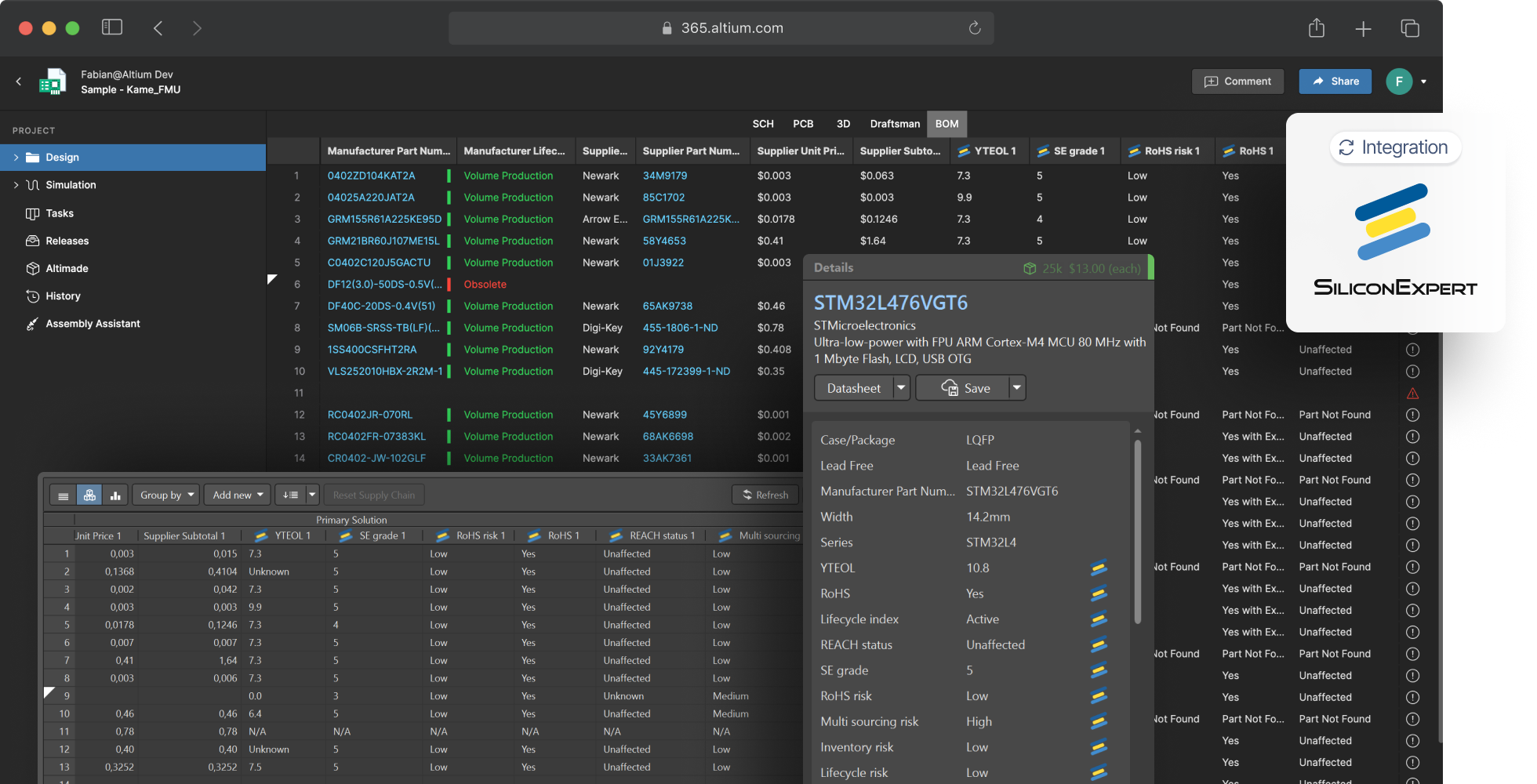
Task: Launch the Assembly Assistant icon
Action: (x=32, y=324)
